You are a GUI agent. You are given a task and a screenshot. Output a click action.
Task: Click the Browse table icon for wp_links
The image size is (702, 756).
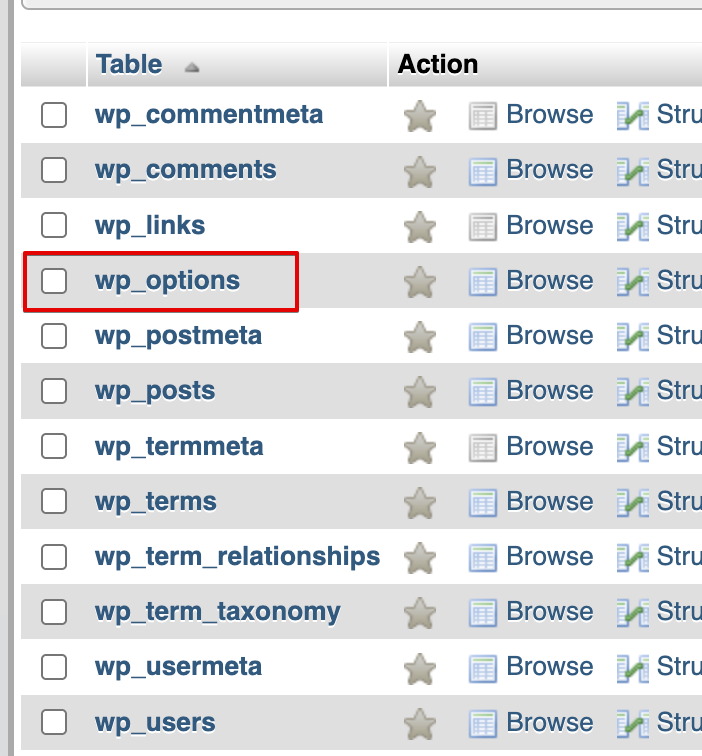click(484, 226)
